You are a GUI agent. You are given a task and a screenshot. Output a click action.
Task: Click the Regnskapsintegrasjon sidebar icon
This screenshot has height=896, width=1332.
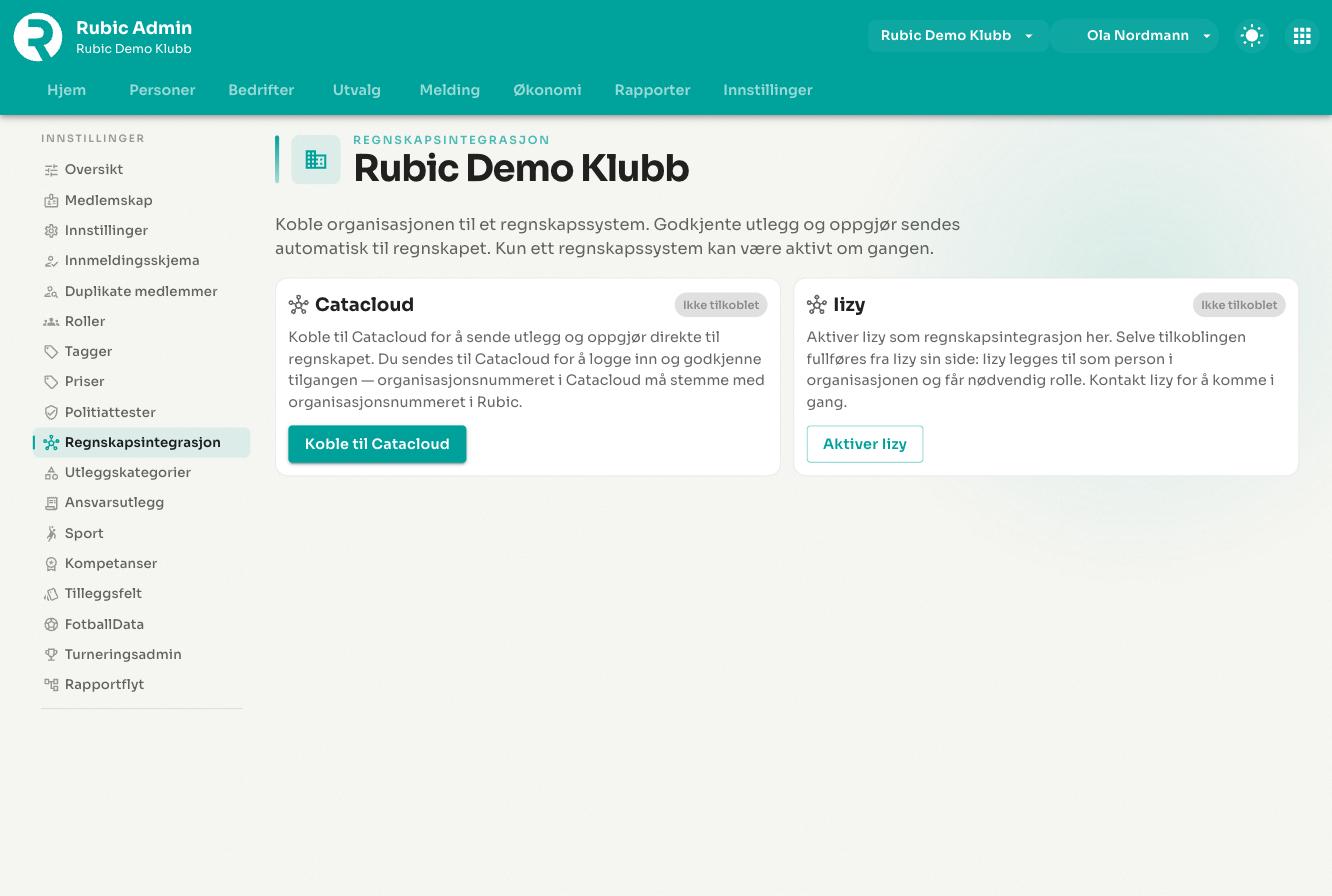click(x=51, y=442)
